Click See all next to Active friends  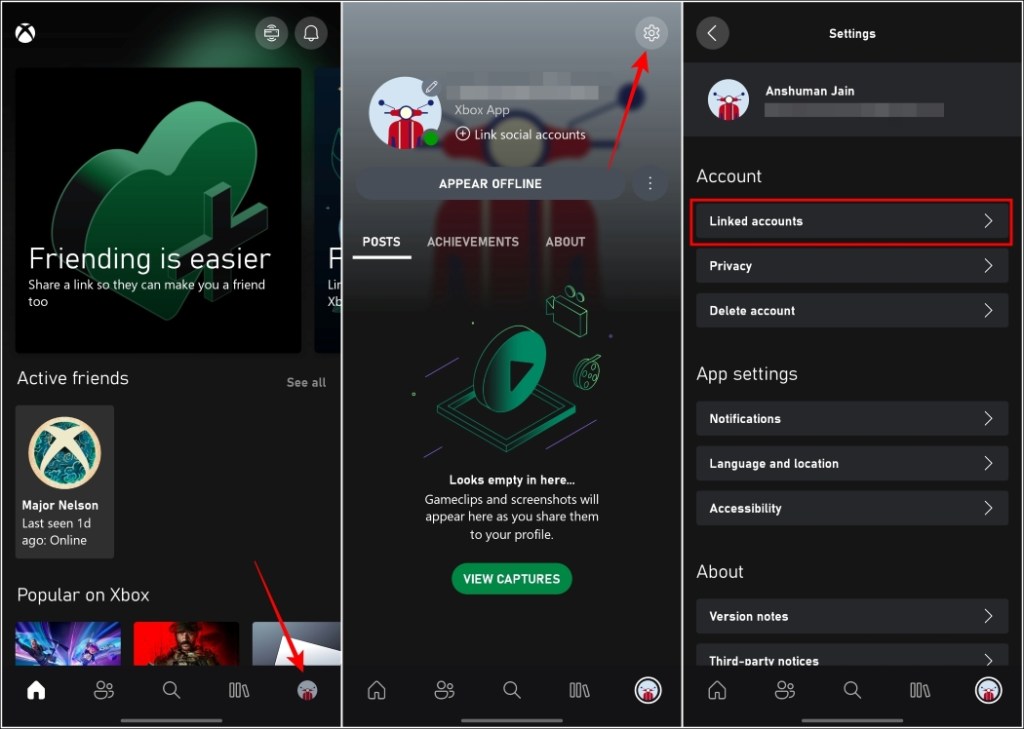306,383
